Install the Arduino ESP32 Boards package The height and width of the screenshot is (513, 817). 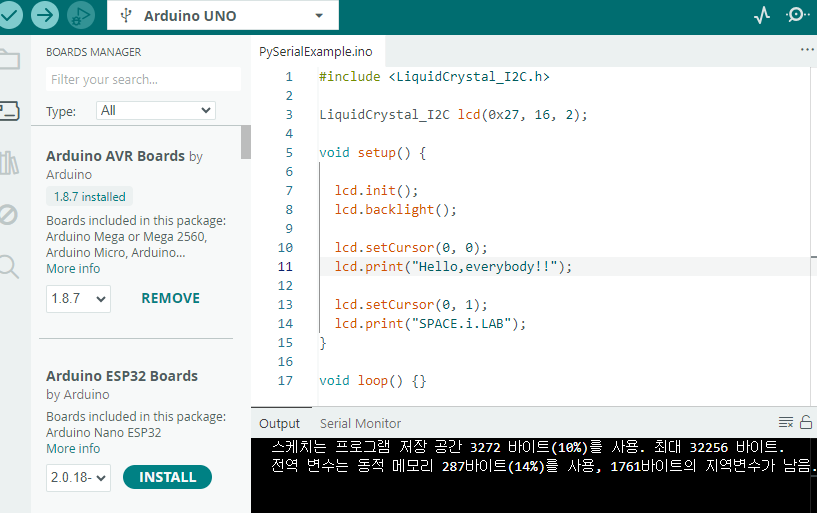[167, 477]
